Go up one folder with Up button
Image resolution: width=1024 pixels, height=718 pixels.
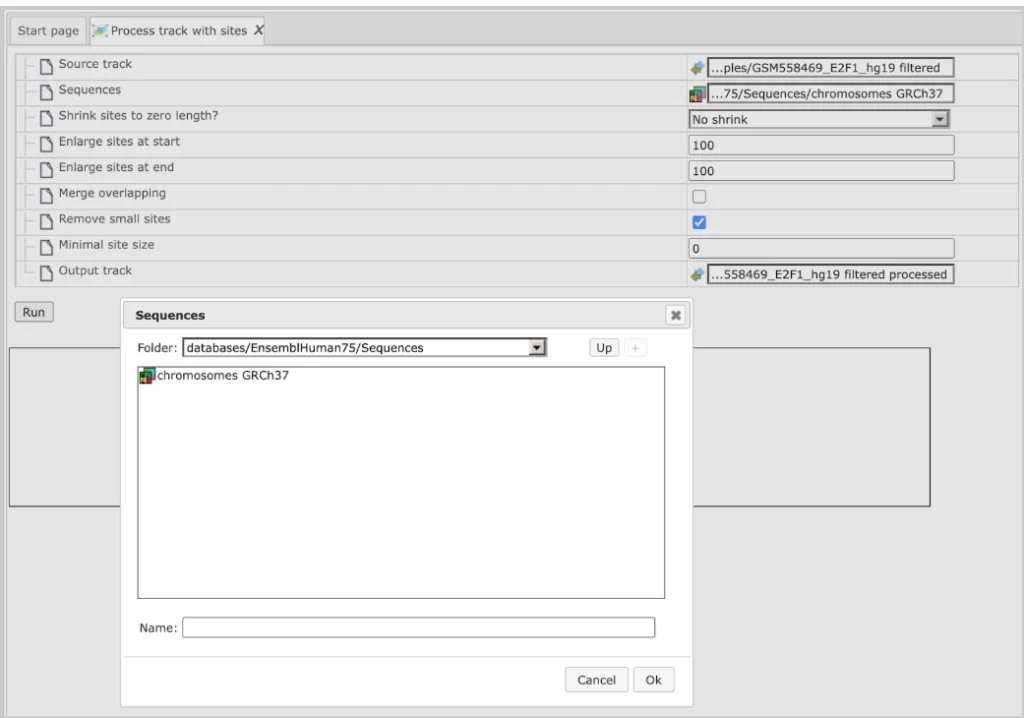(603, 348)
